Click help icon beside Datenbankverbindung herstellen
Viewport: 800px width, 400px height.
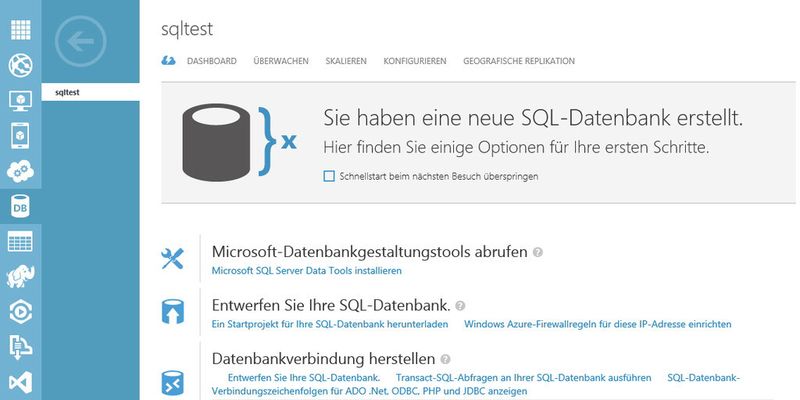tap(445, 359)
